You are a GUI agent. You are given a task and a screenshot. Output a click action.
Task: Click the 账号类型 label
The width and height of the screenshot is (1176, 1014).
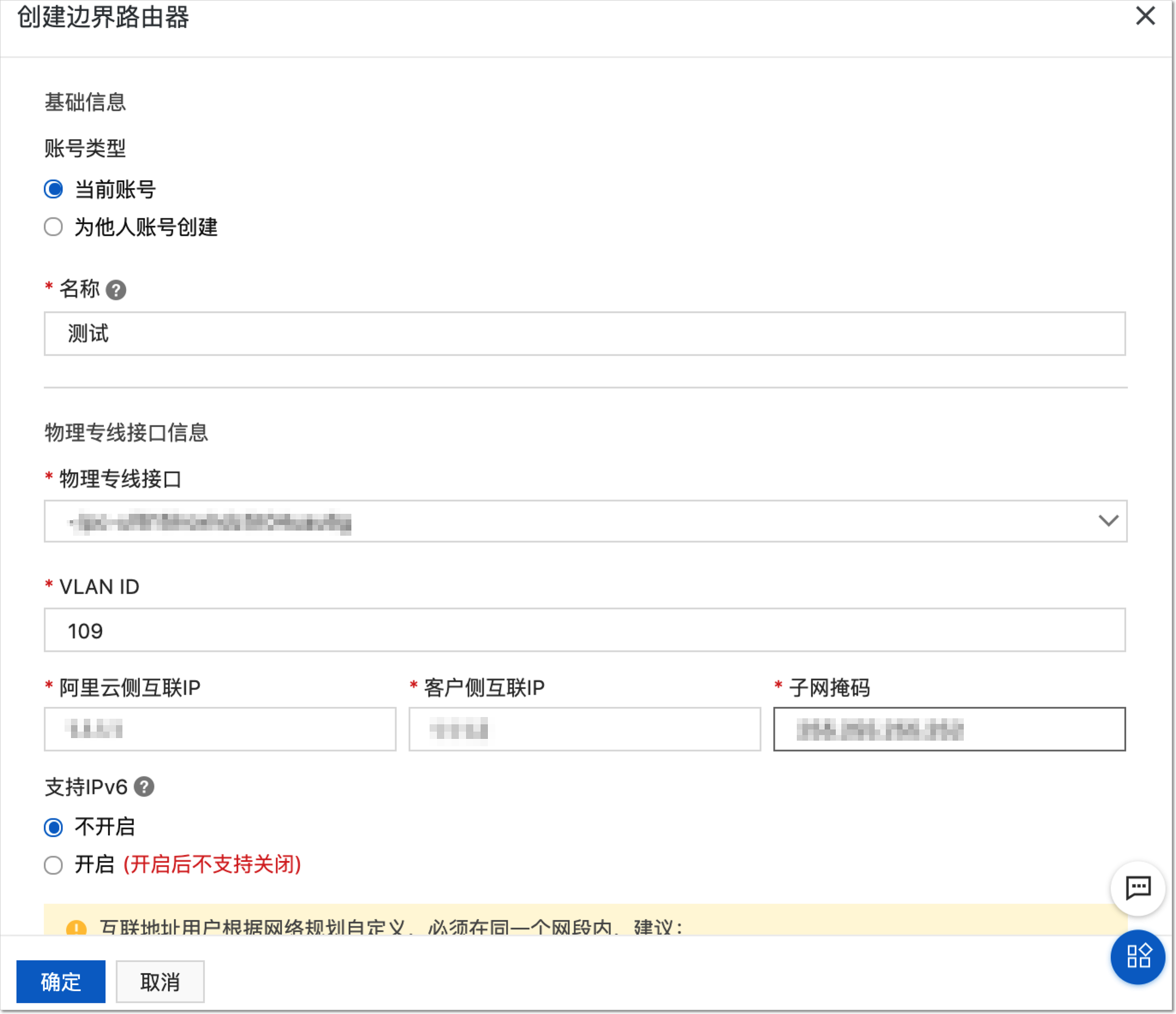[x=85, y=148]
